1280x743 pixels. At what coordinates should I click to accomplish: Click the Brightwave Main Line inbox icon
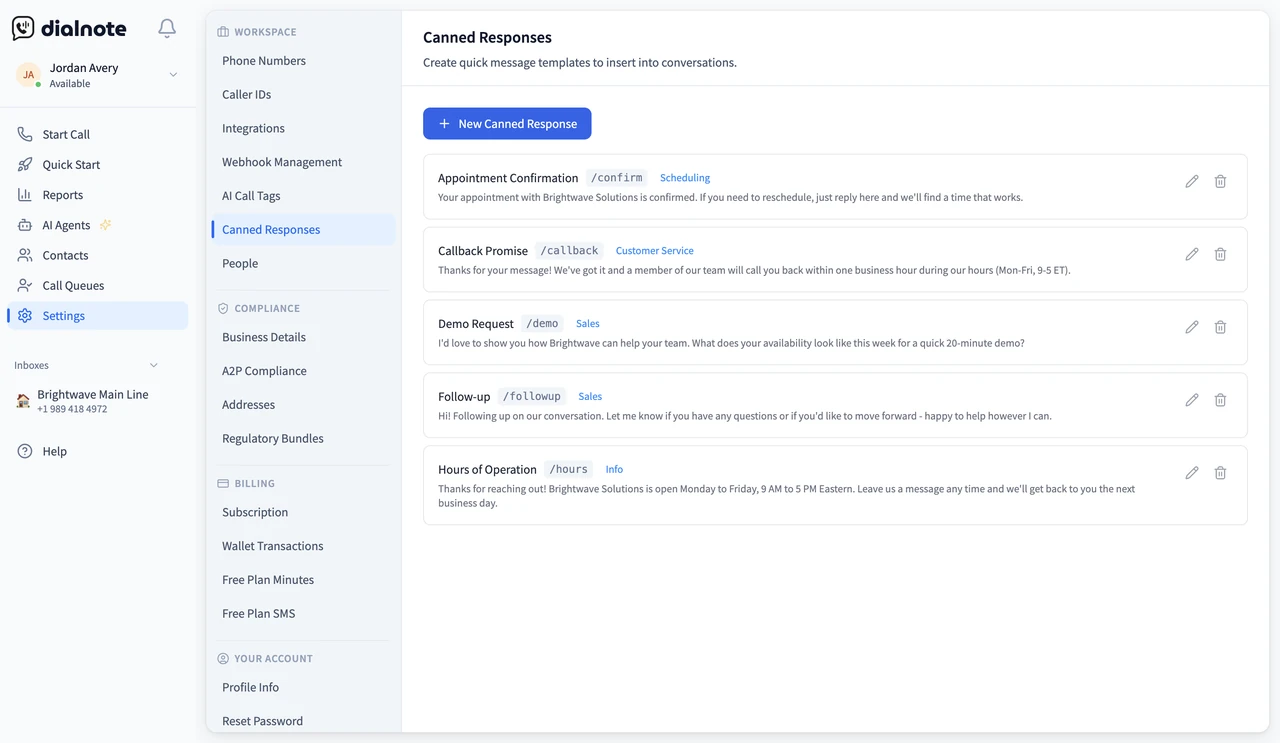[23, 401]
